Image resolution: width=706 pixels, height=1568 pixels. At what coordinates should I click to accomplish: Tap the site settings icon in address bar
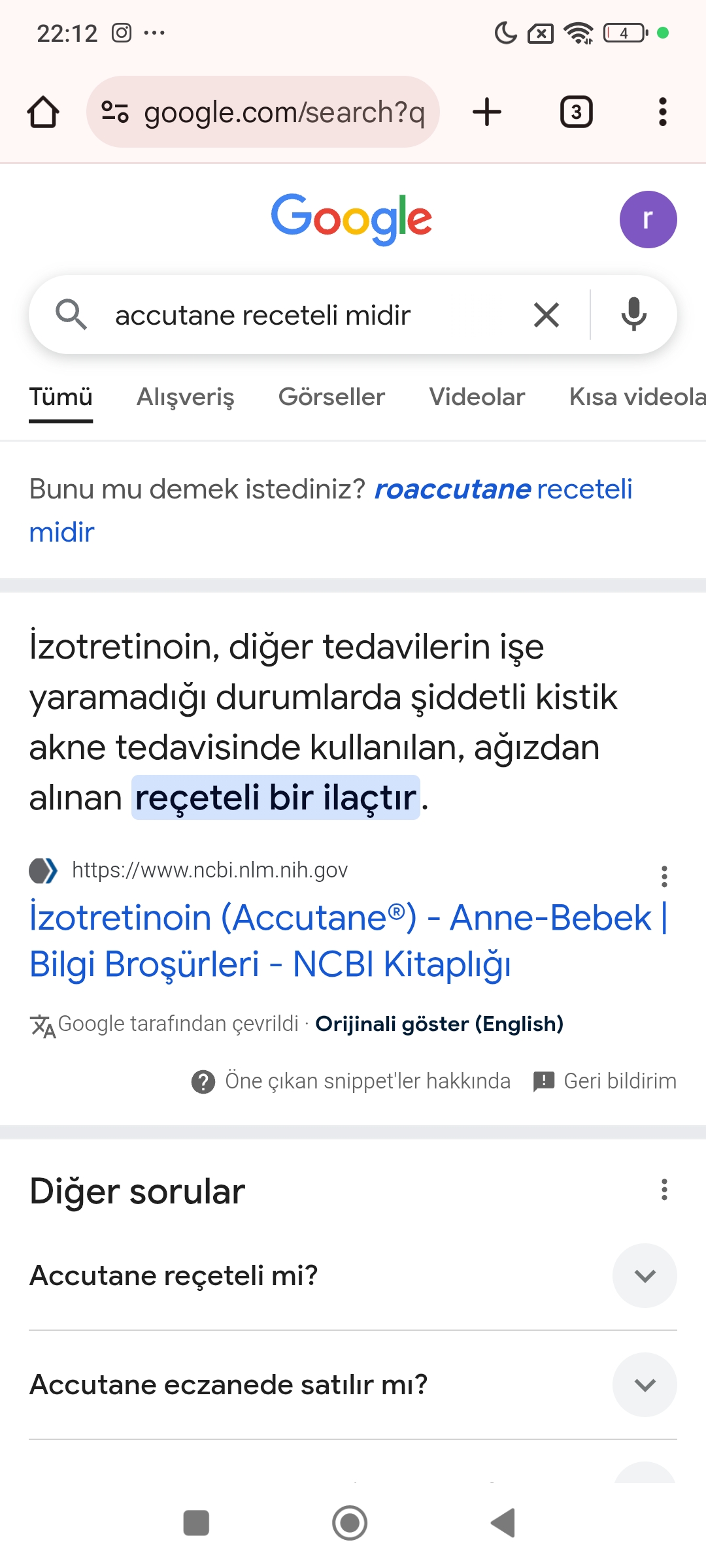115,112
